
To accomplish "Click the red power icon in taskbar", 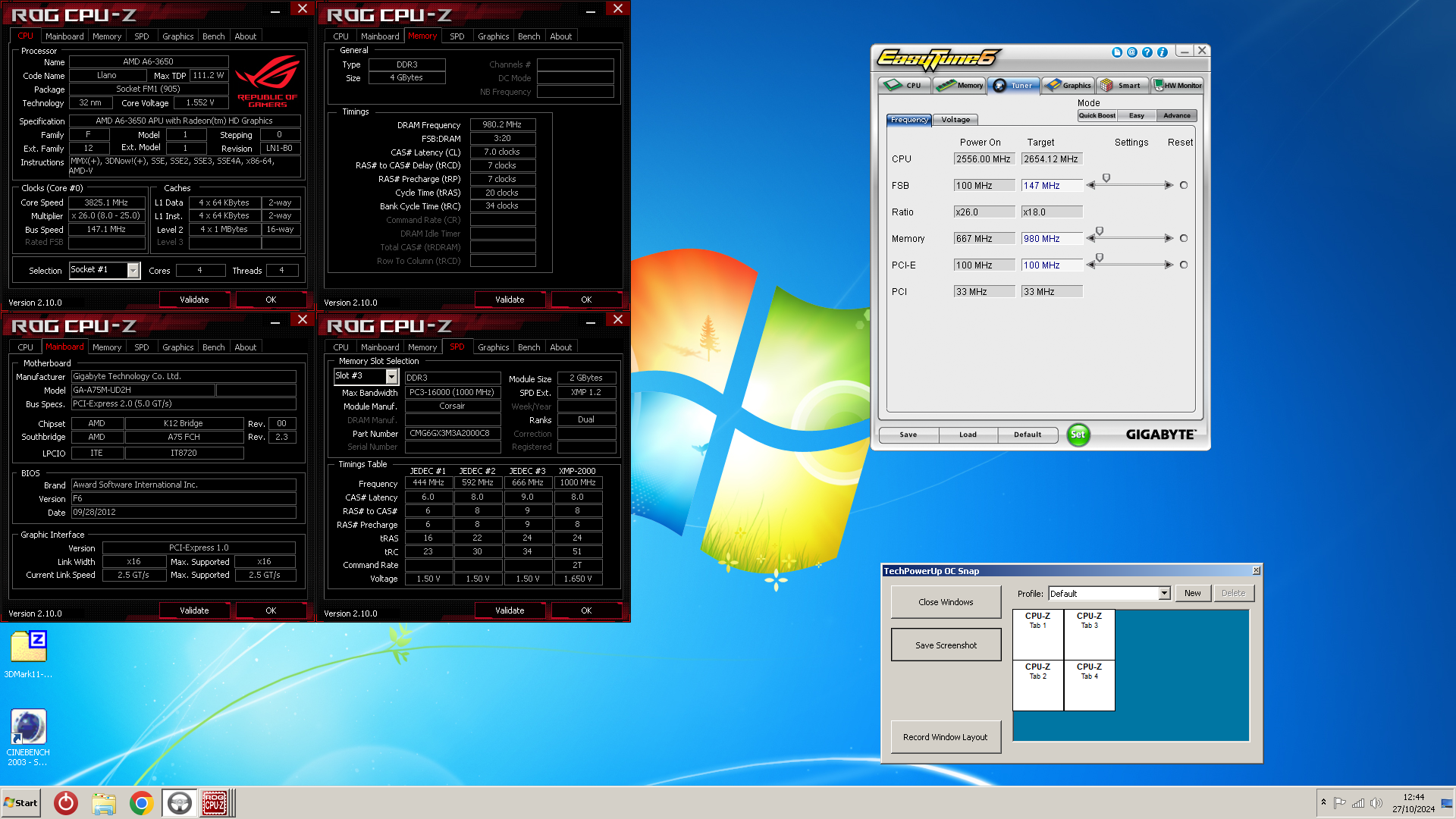I will pyautogui.click(x=66, y=803).
